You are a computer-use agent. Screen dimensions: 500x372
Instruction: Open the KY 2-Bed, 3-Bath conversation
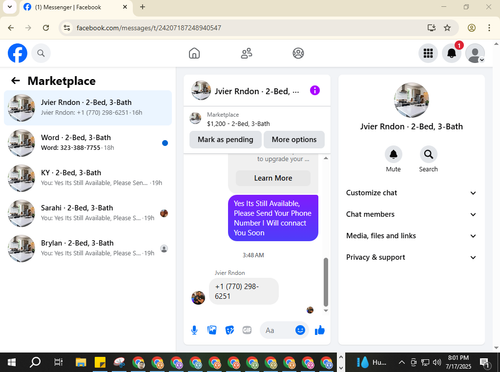88,178
